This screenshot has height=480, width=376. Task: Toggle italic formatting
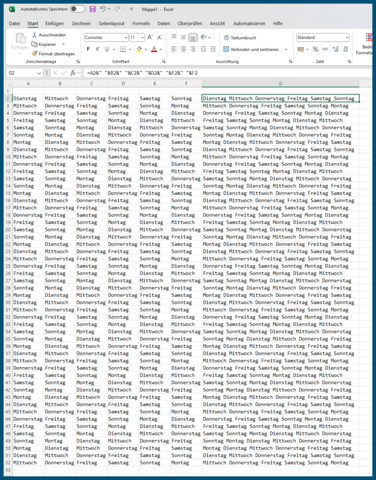click(x=97, y=49)
